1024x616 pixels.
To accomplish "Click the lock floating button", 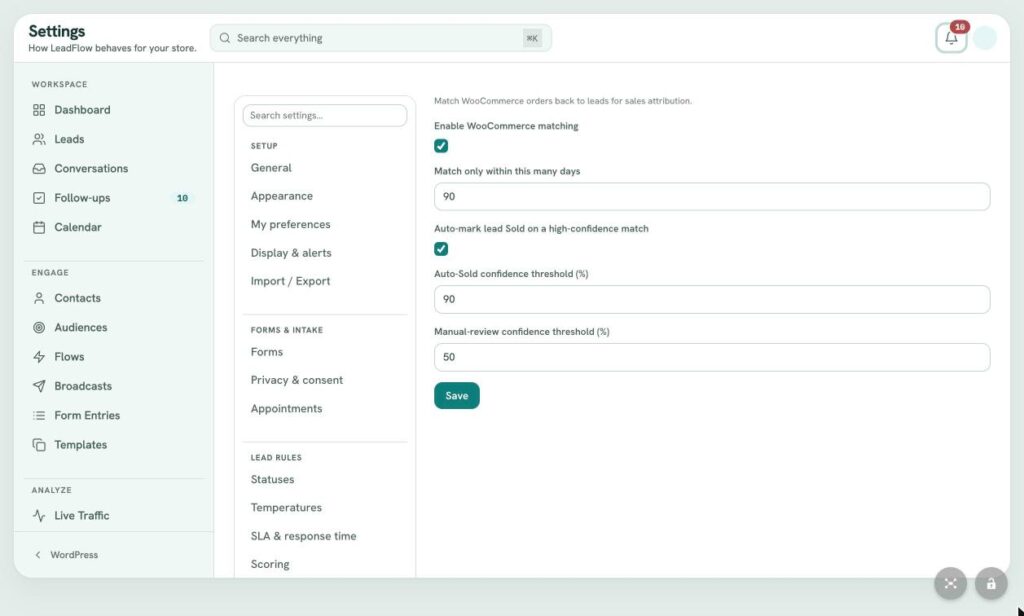I will (991, 583).
